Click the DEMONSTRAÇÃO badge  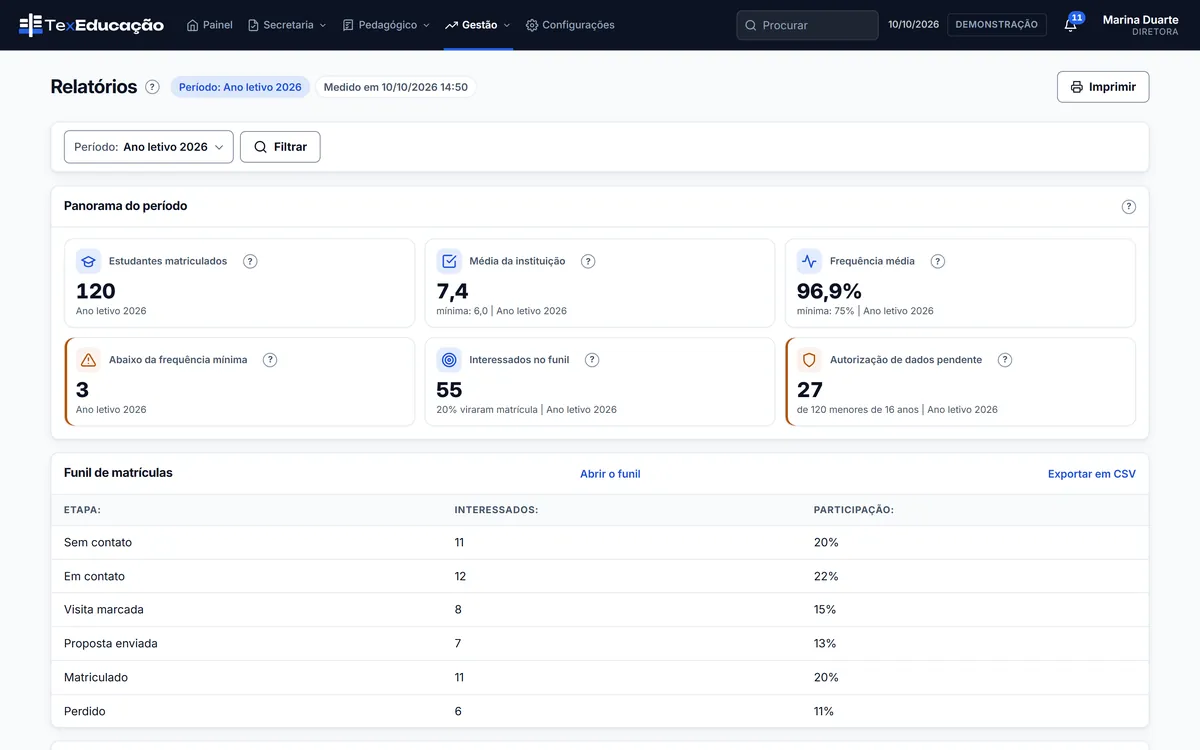pos(997,25)
